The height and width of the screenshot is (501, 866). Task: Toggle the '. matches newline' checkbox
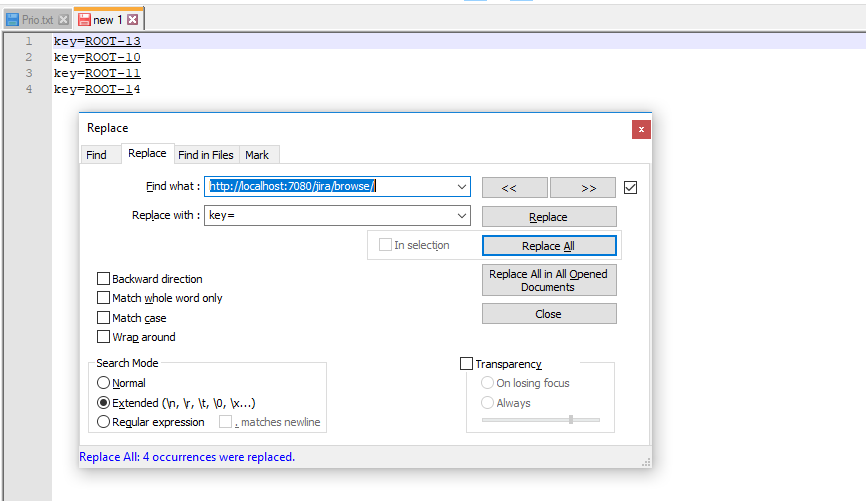click(x=225, y=421)
